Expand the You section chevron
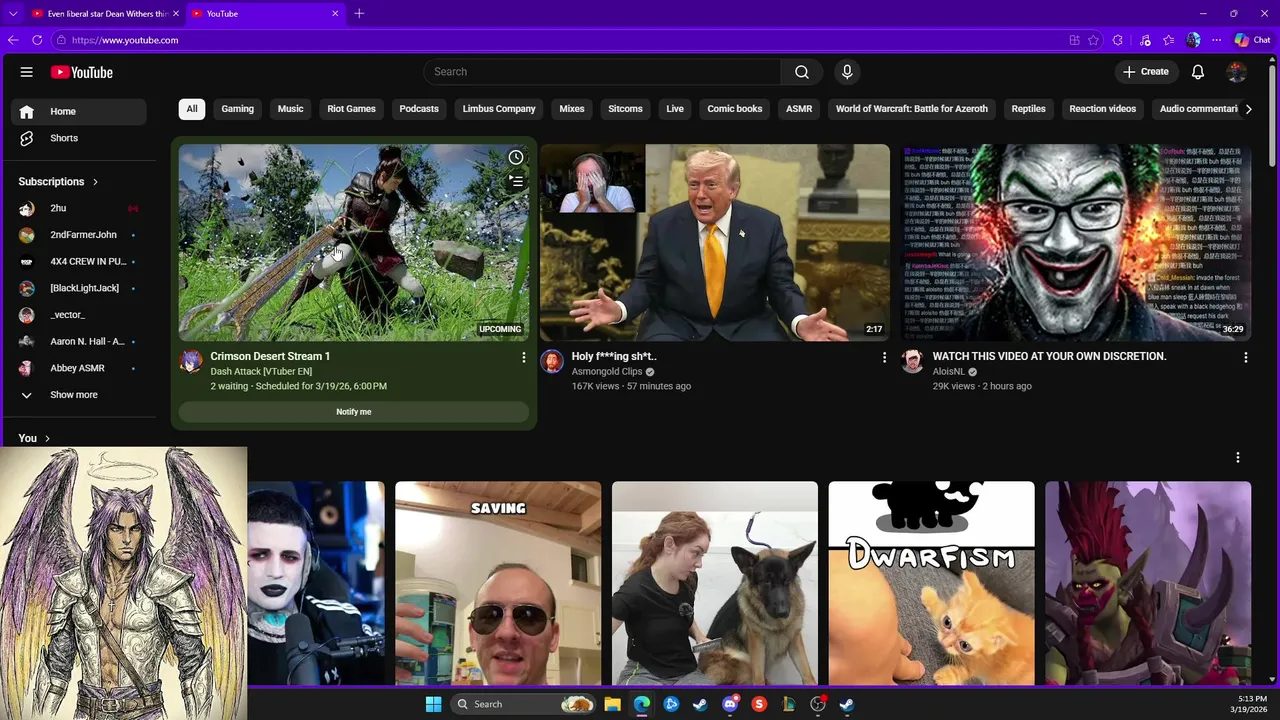This screenshot has height=720, width=1280. point(47,438)
